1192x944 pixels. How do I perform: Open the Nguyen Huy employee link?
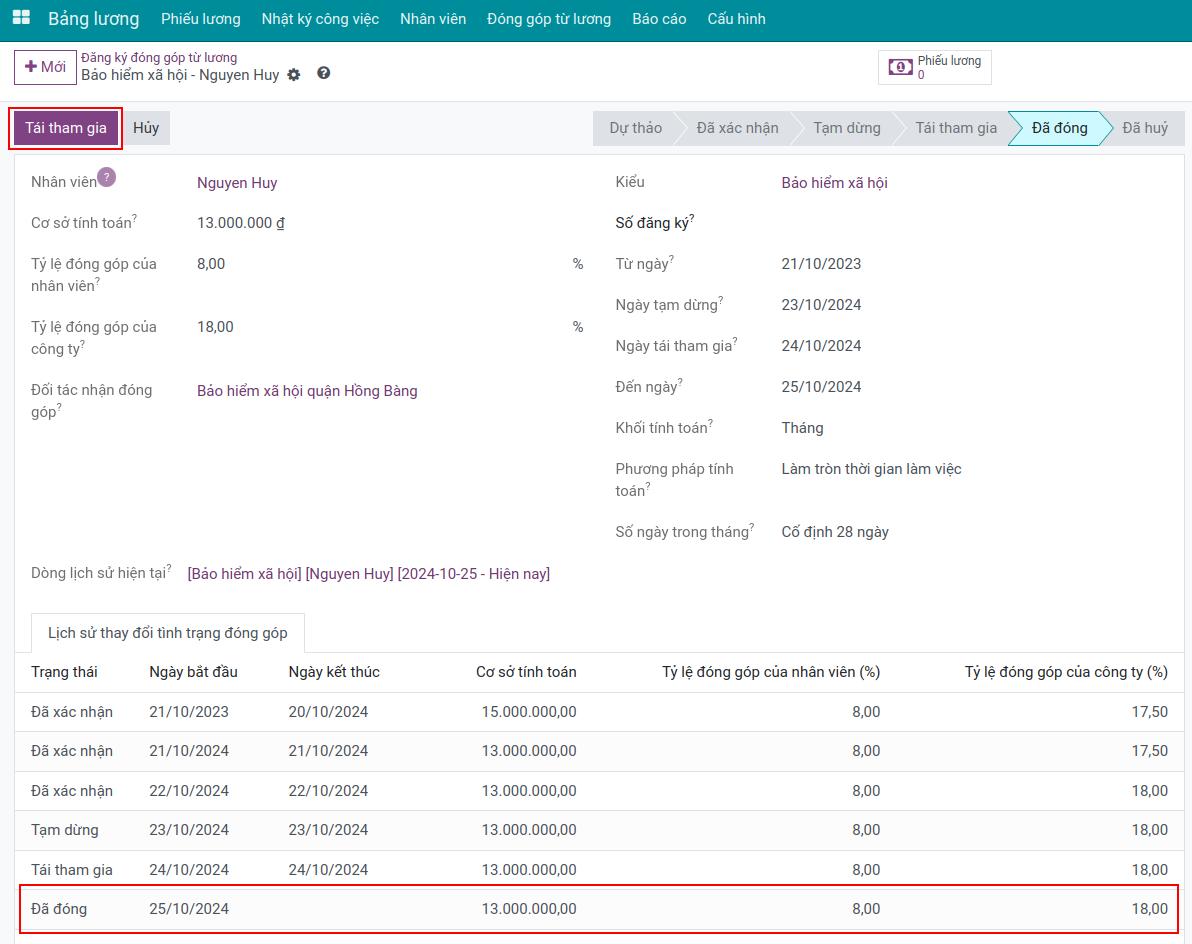(237, 183)
